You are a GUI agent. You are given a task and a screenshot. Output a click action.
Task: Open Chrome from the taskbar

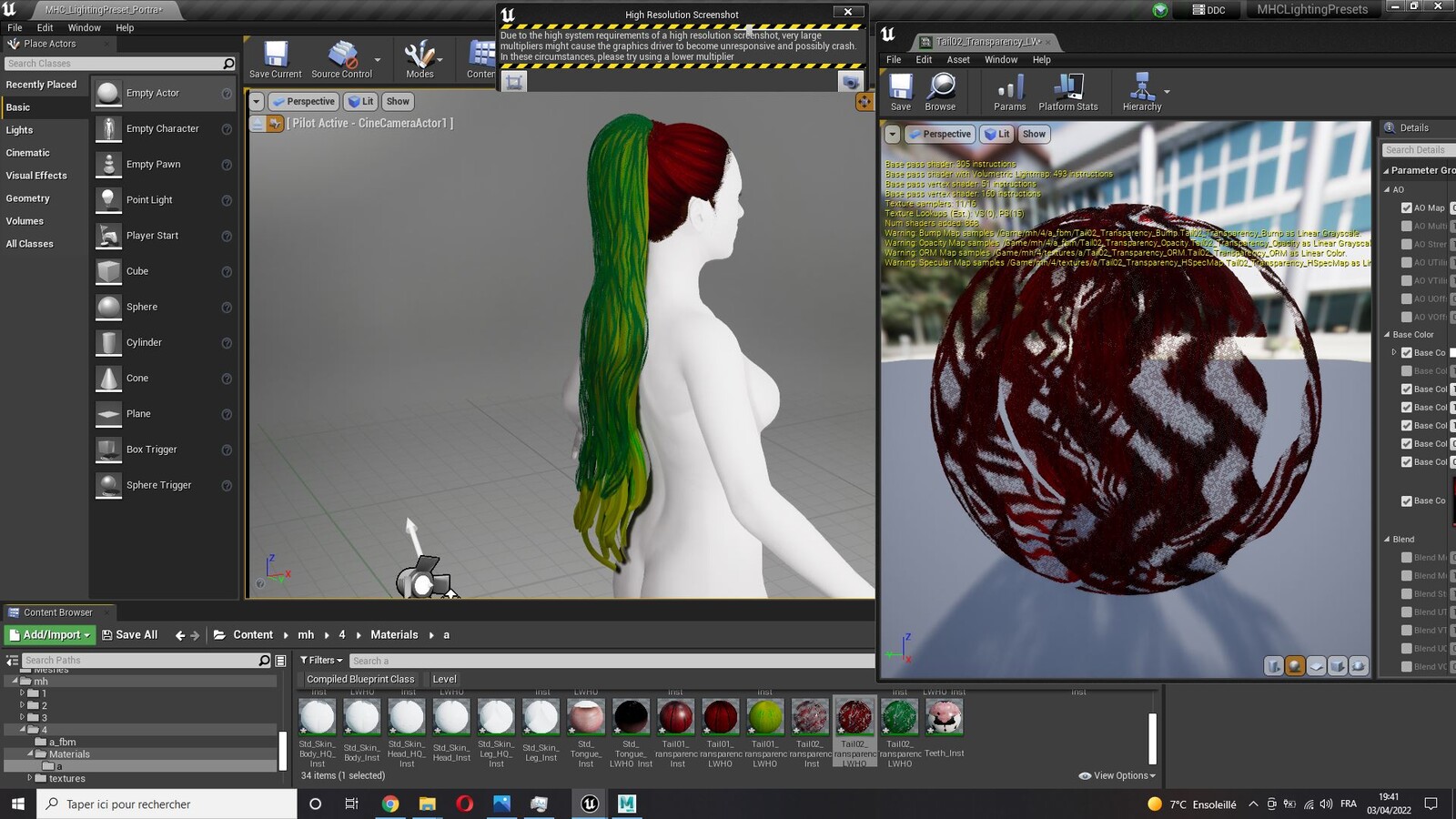pyautogui.click(x=390, y=804)
